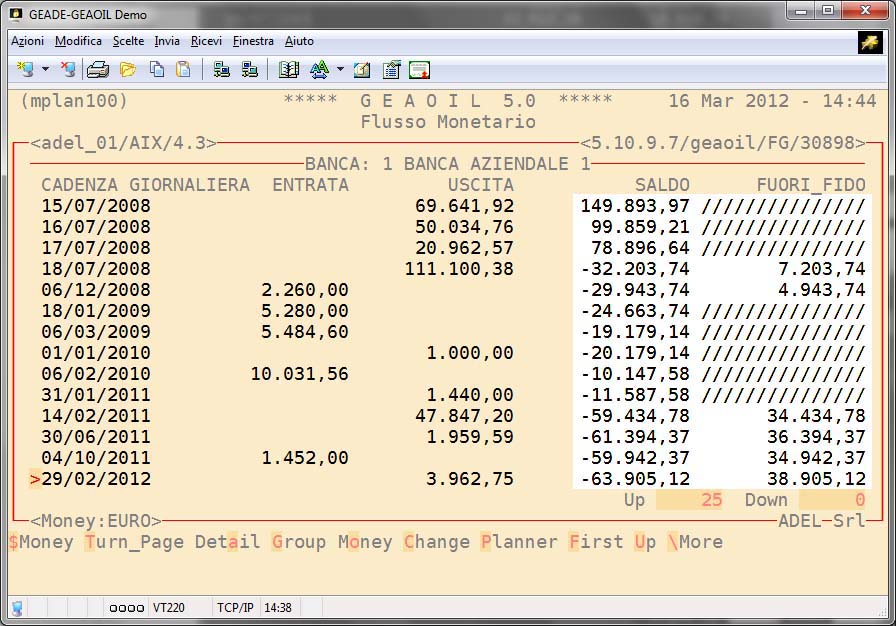Select the \More command
The height and width of the screenshot is (626, 896).
tap(695, 542)
